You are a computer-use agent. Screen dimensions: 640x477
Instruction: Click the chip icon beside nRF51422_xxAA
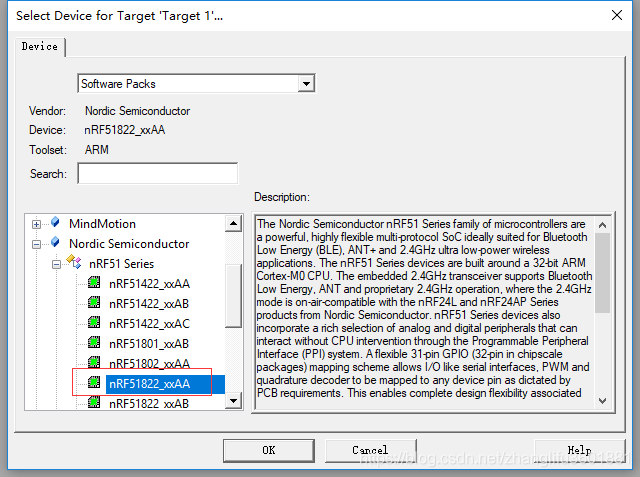click(94, 282)
